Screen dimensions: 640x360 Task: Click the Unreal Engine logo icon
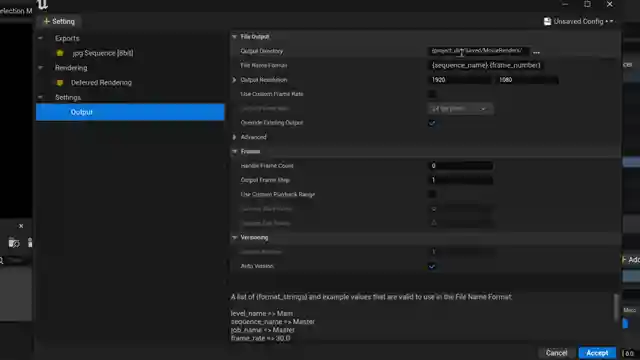coord(42,4)
